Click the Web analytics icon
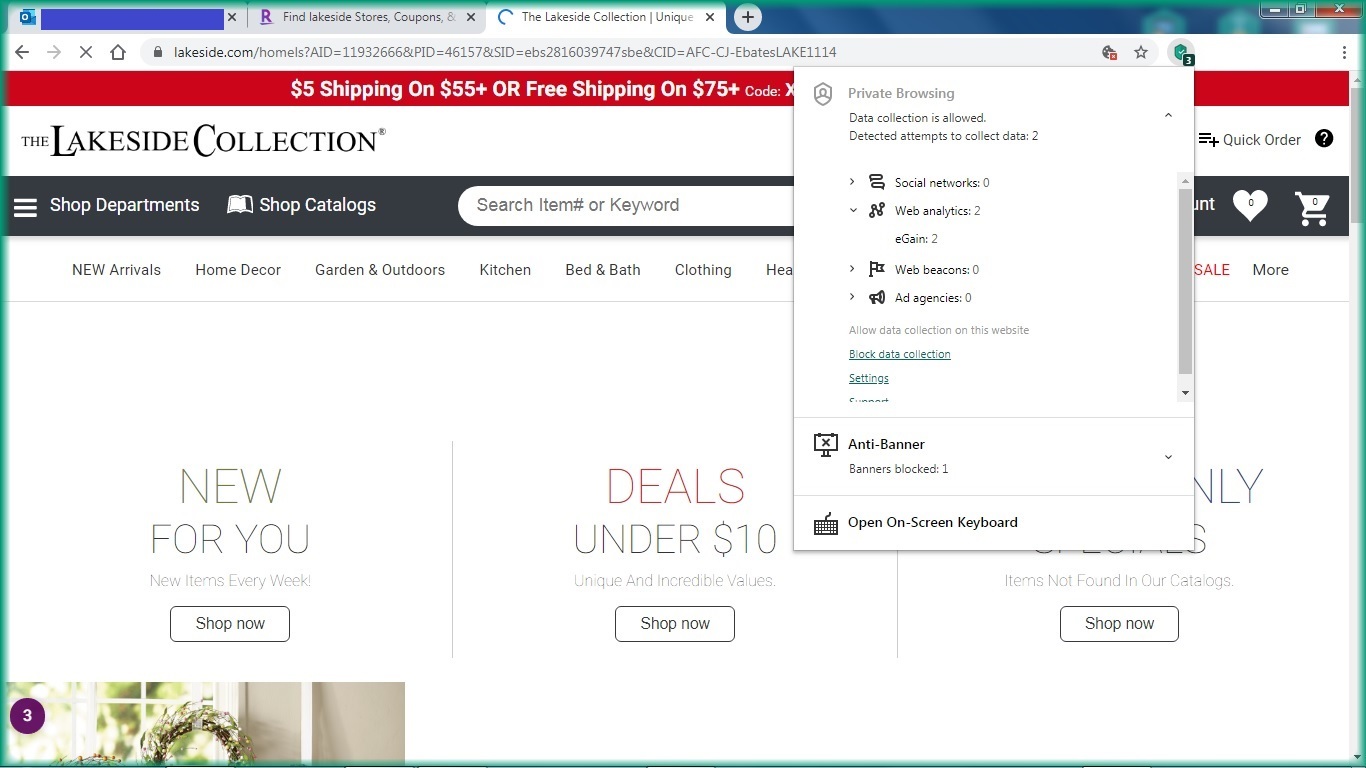This screenshot has width=1366, height=768. pyautogui.click(x=877, y=210)
